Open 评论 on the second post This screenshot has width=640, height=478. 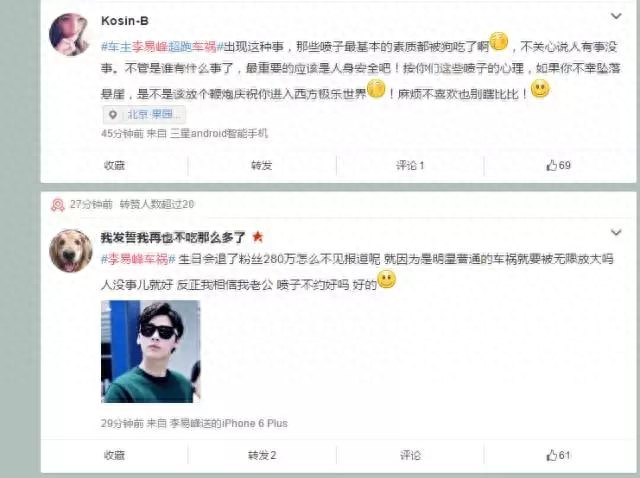[x=410, y=455]
